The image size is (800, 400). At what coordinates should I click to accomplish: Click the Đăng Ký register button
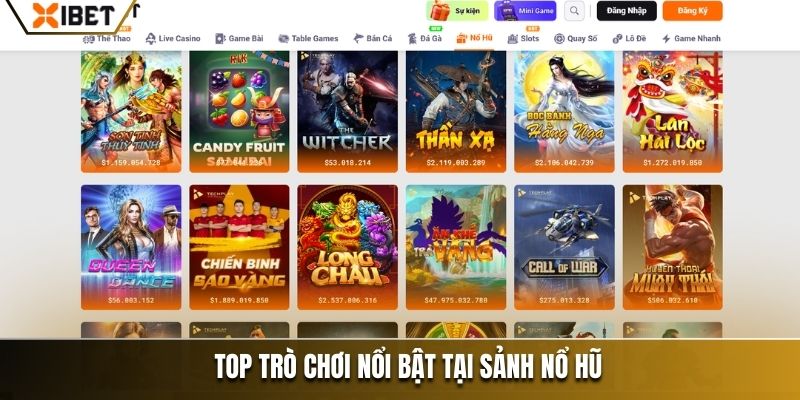692,11
